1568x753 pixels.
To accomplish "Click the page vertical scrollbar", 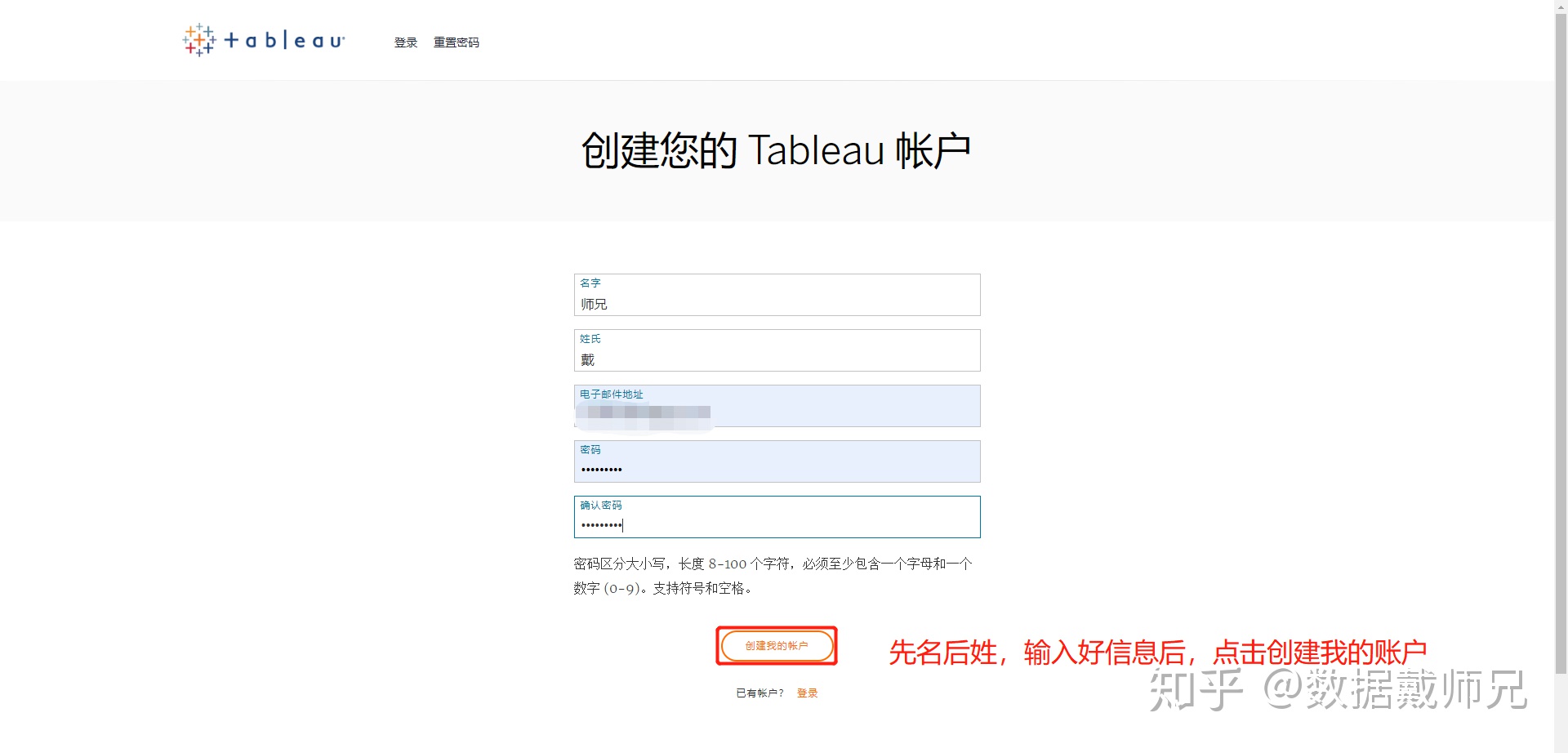I will pyautogui.click(x=1561, y=343).
